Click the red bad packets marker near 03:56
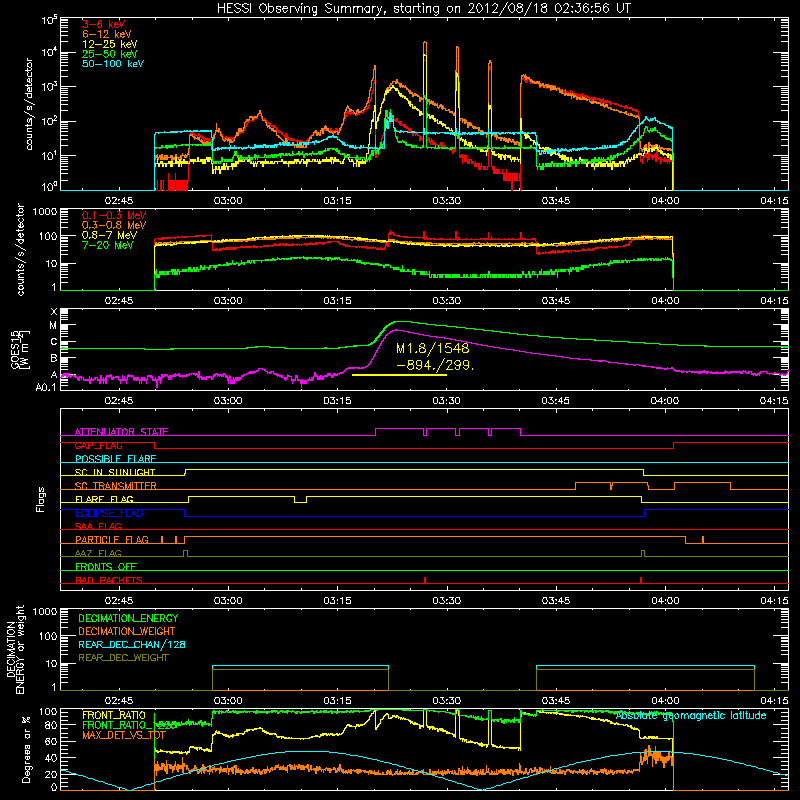 pyautogui.click(x=641, y=580)
